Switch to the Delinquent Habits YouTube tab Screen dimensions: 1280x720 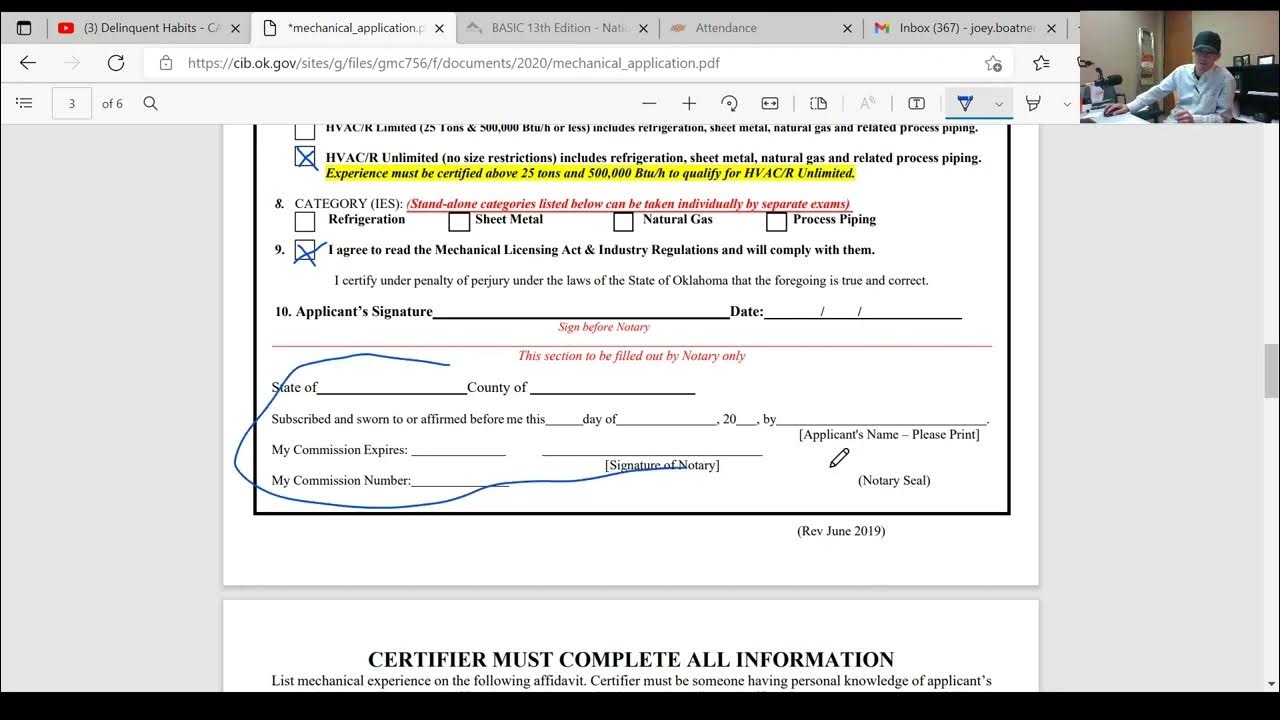148,28
